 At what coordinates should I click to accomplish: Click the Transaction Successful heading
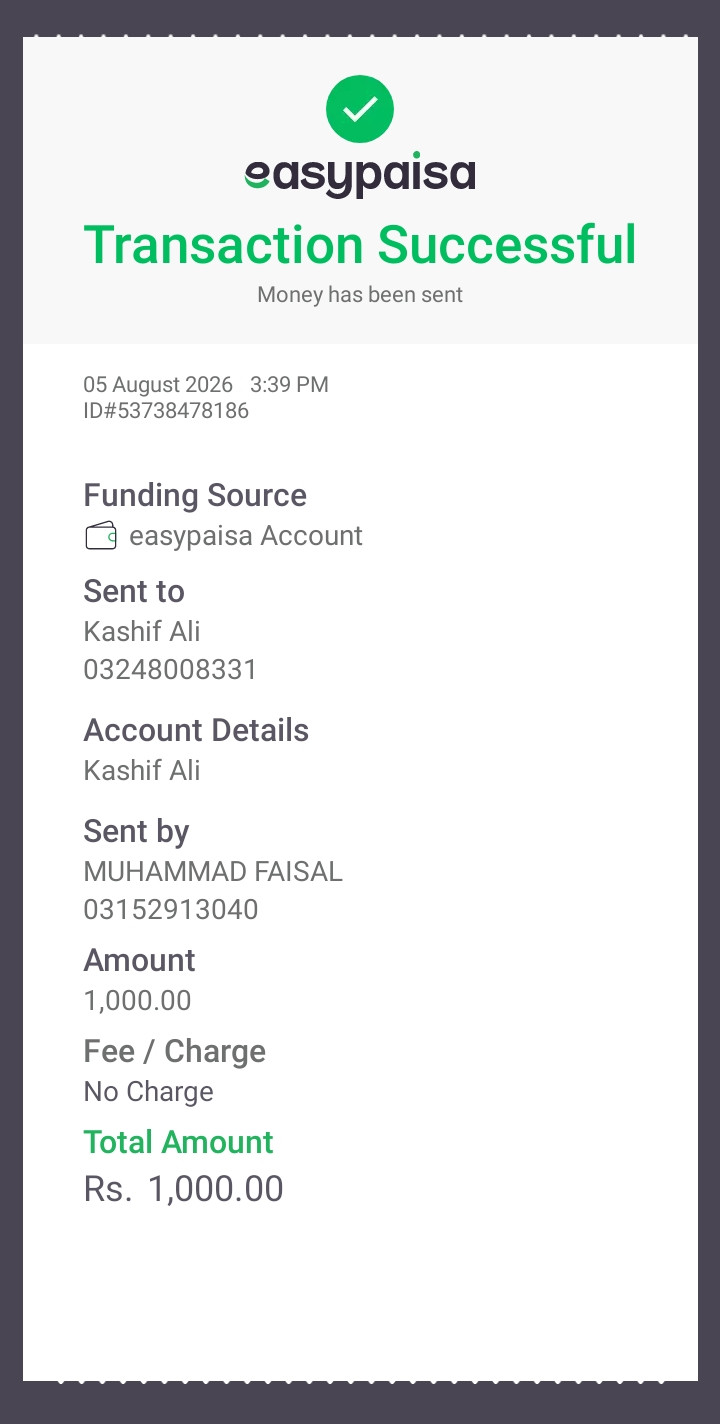pos(360,245)
